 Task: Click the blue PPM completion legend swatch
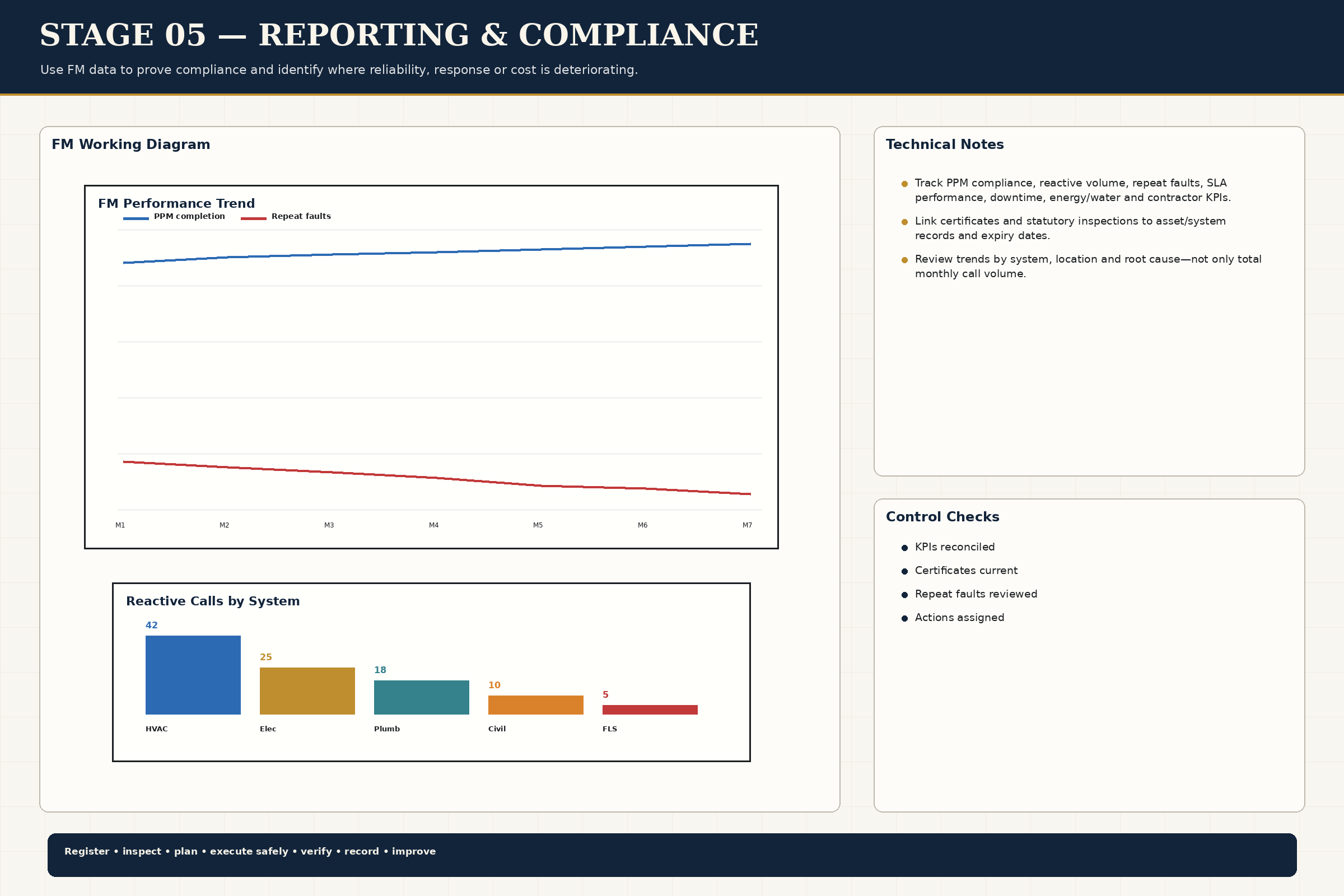click(136, 218)
